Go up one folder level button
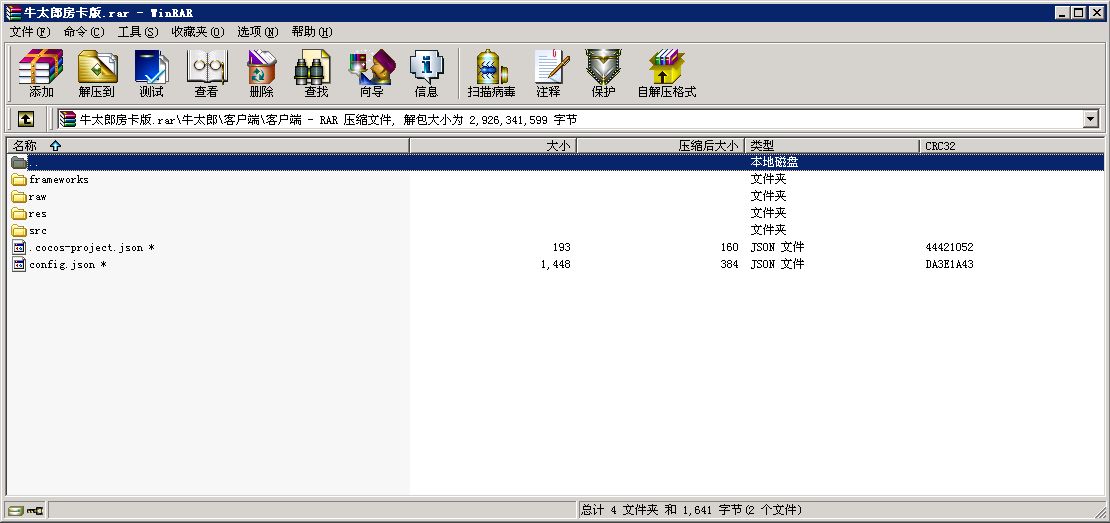Image resolution: width=1110 pixels, height=523 pixels. click(x=26, y=119)
